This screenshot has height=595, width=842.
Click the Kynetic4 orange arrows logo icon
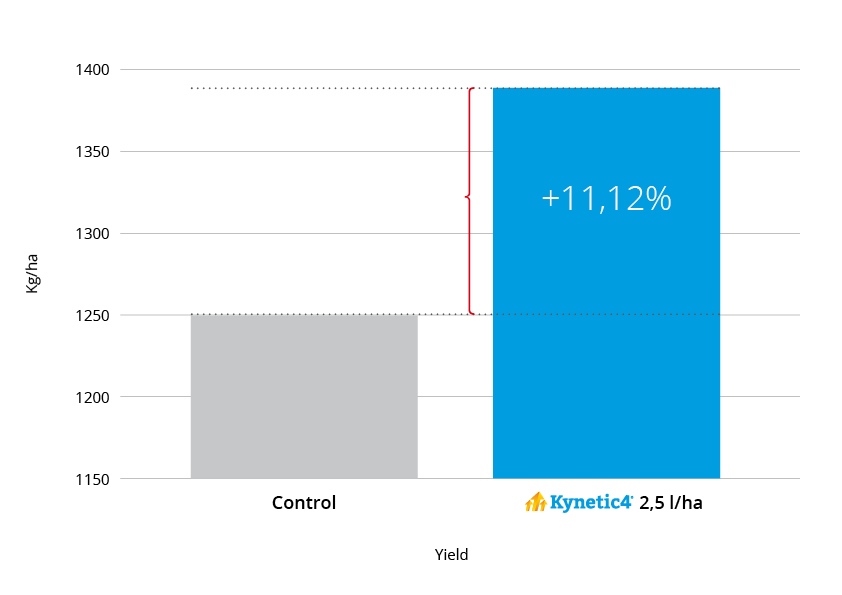(536, 502)
